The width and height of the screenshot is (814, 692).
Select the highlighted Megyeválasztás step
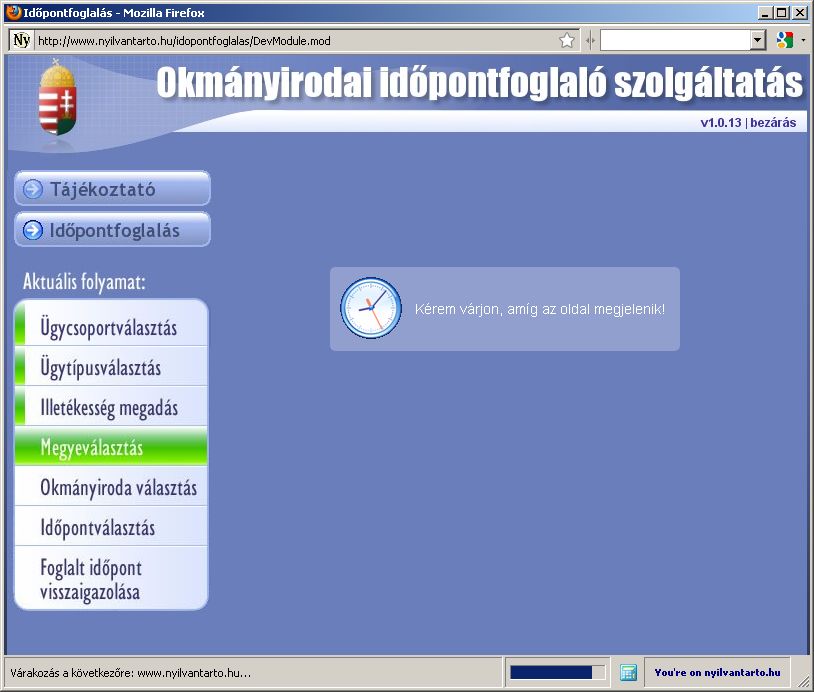pos(92,447)
